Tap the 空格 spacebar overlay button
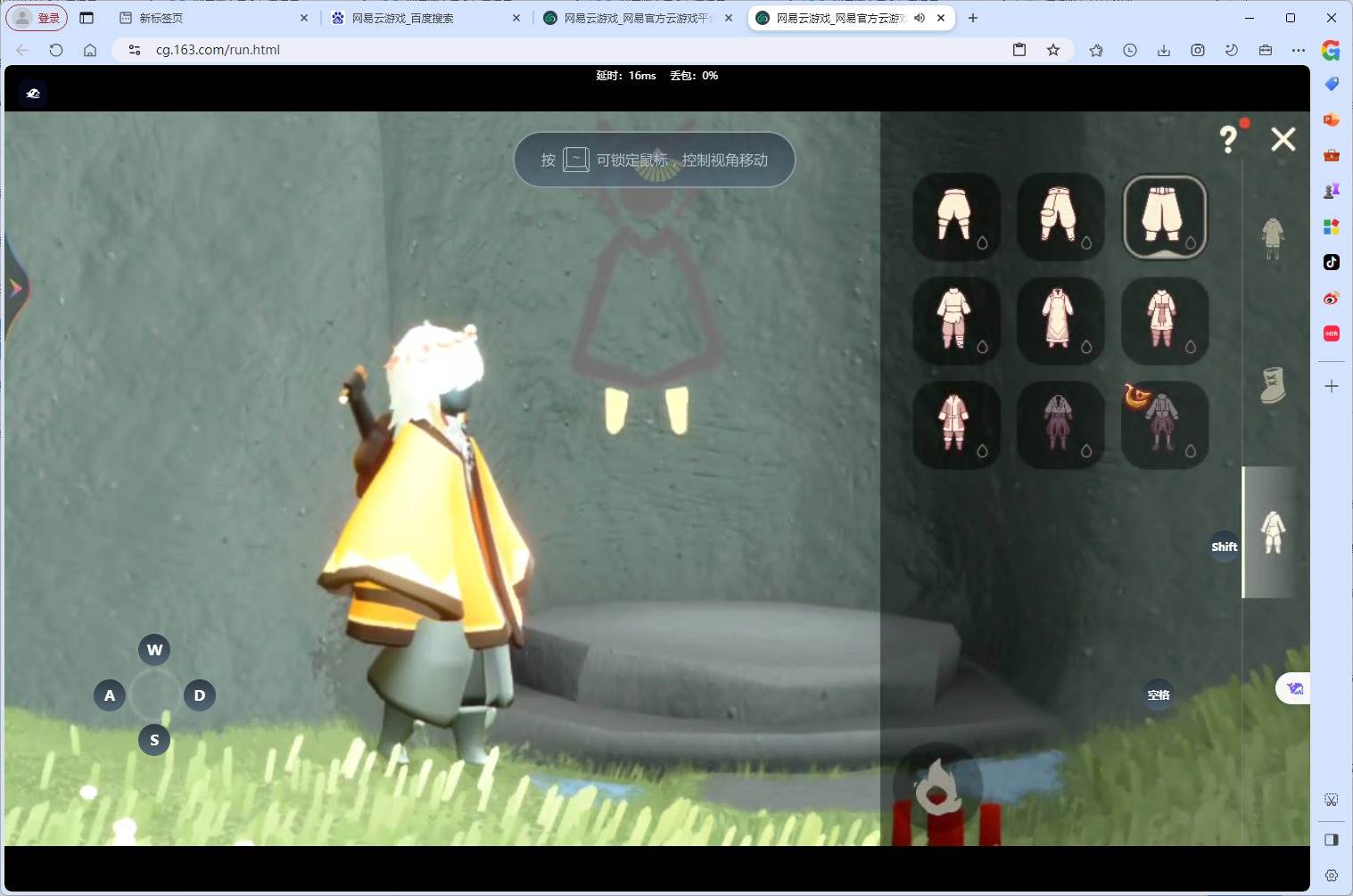The height and width of the screenshot is (896, 1353). coord(1158,695)
